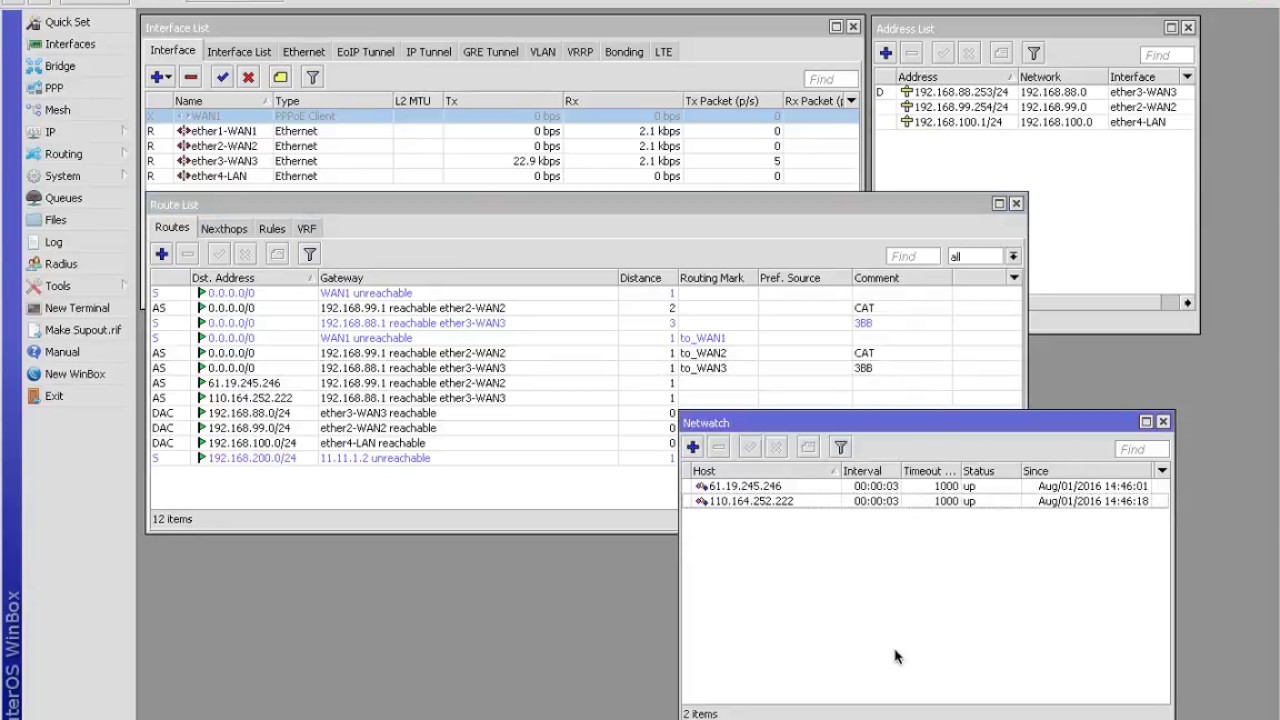Open the Nexthops tab in Route List
Image resolution: width=1280 pixels, height=720 pixels.
(224, 229)
